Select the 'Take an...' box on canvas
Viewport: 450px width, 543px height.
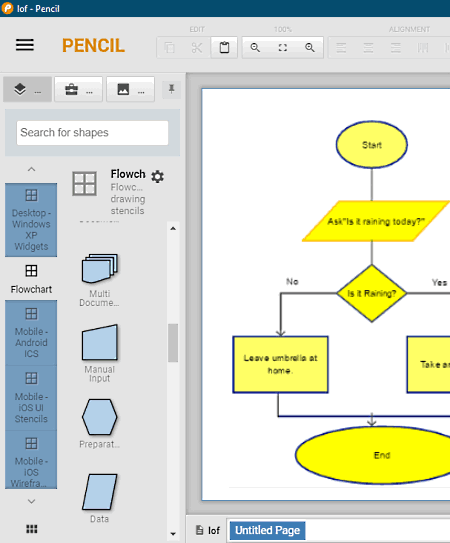point(429,364)
